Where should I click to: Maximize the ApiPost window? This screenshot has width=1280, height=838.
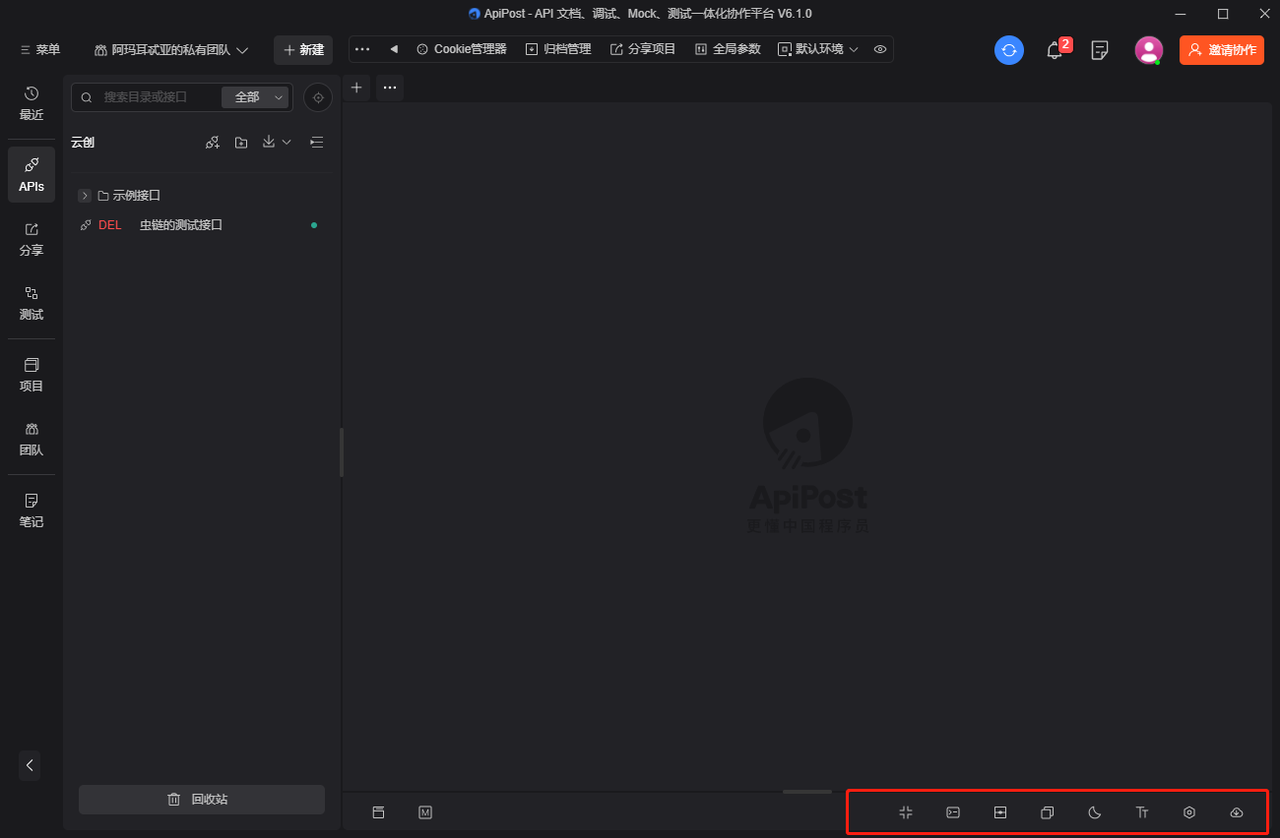coord(1222,14)
